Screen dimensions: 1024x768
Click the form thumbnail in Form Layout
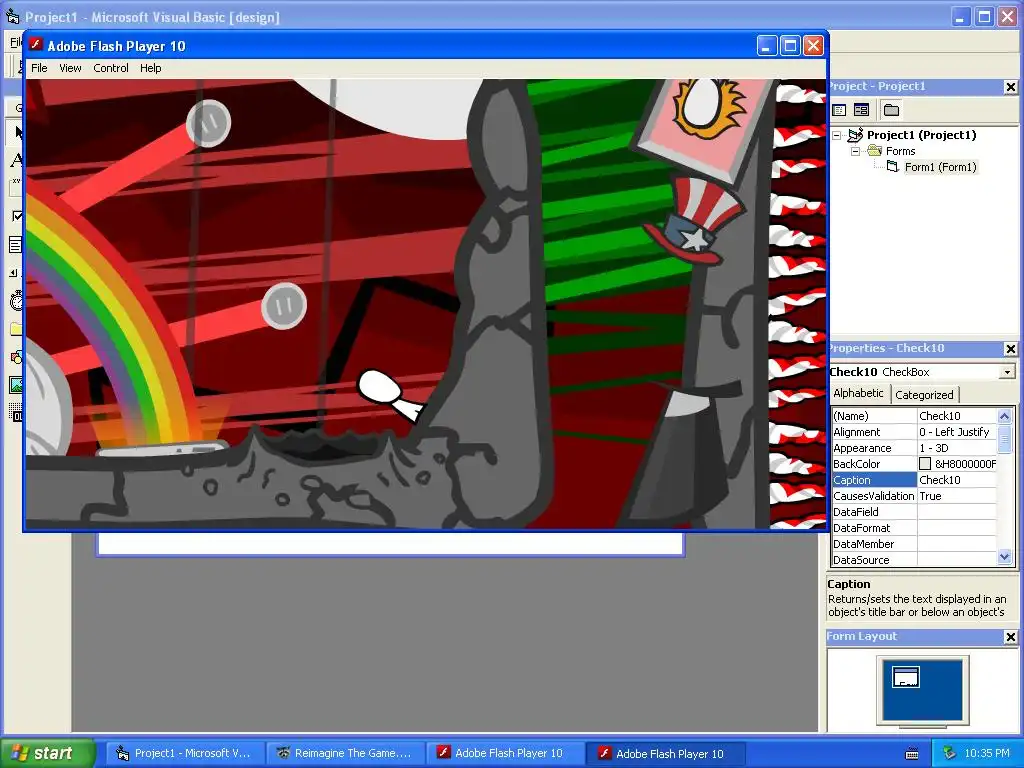click(x=905, y=677)
